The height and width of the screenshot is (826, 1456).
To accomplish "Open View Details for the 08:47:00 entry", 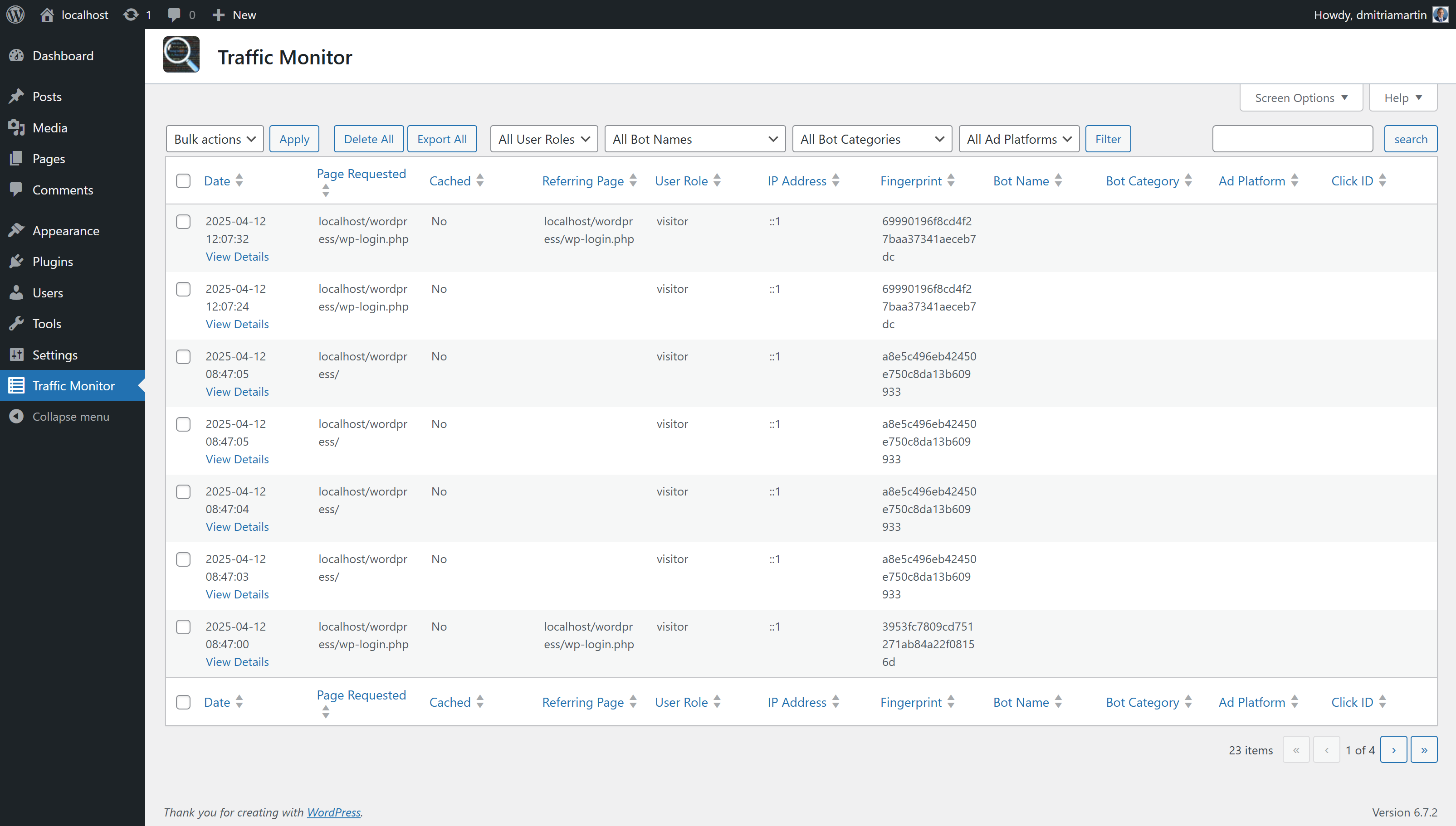I will tap(237, 661).
